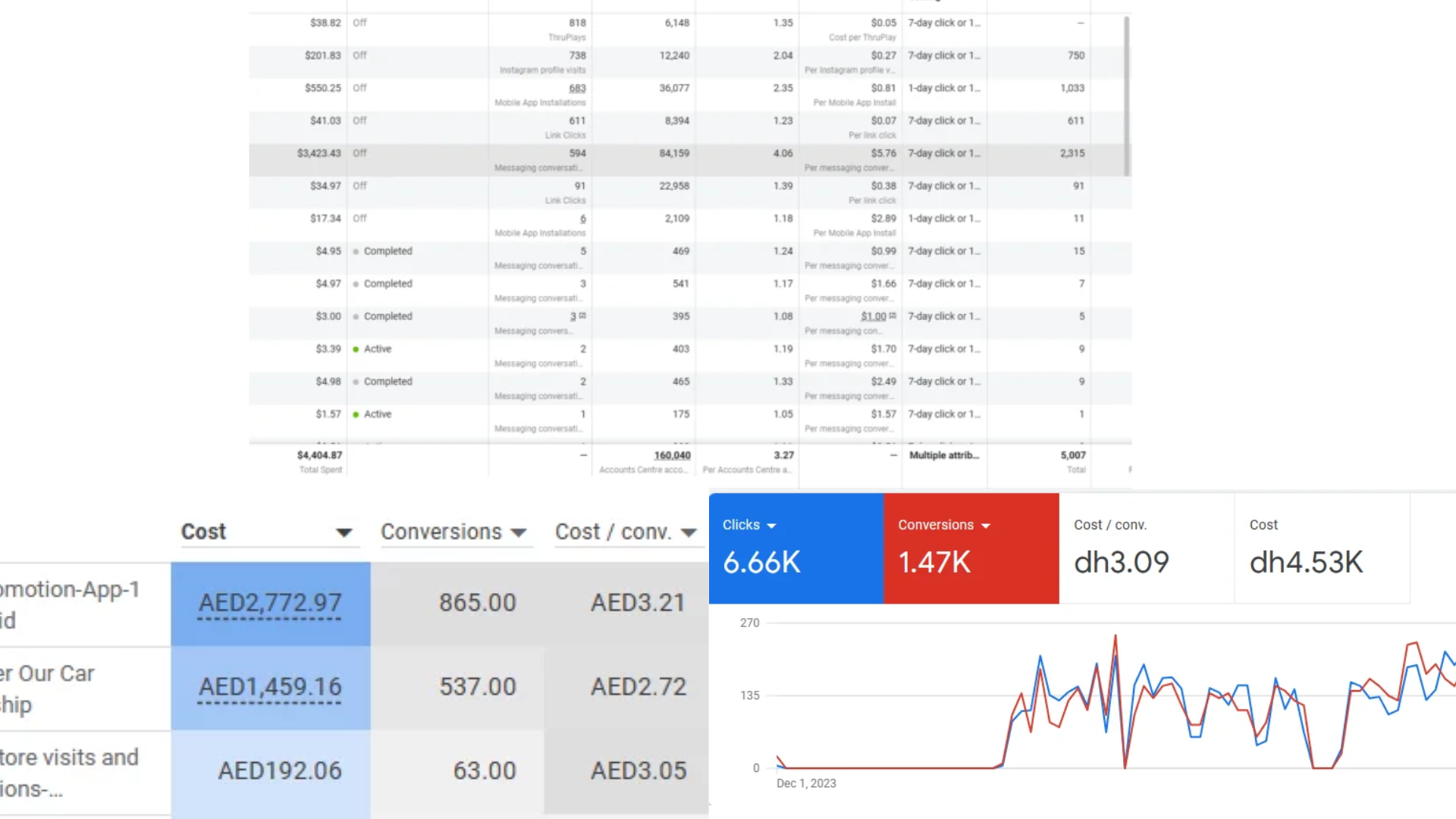Image resolution: width=1456 pixels, height=819 pixels.
Task: Click the 270 y-axis label on the chart
Action: (750, 623)
